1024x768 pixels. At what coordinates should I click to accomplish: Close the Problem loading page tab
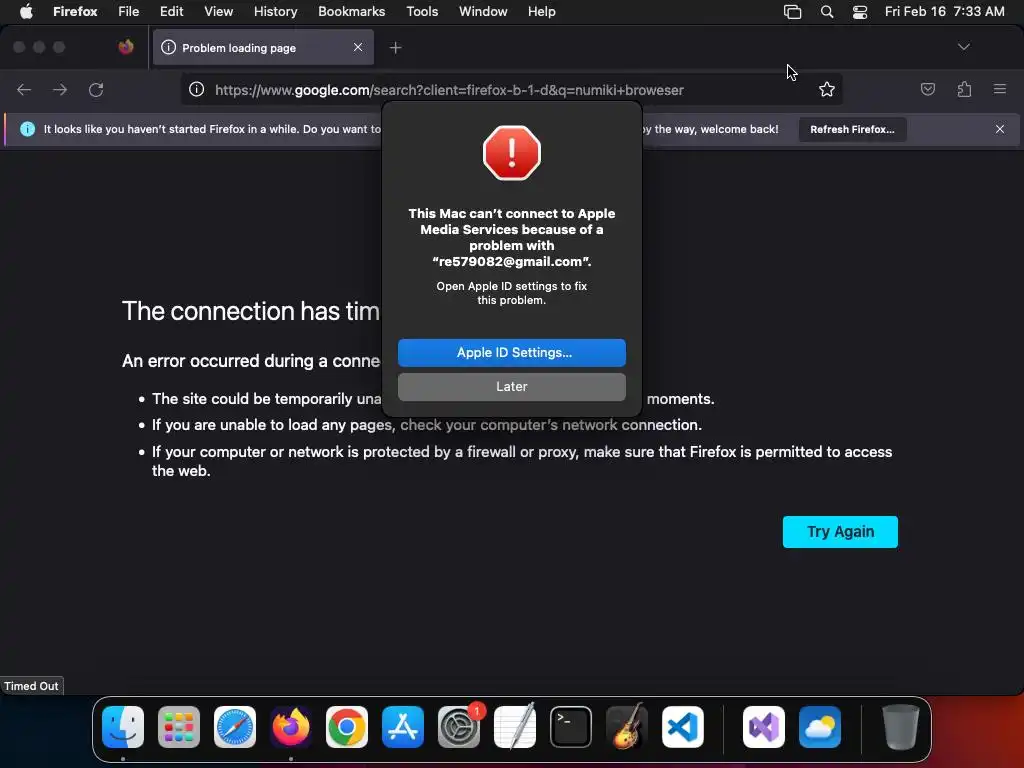point(358,47)
